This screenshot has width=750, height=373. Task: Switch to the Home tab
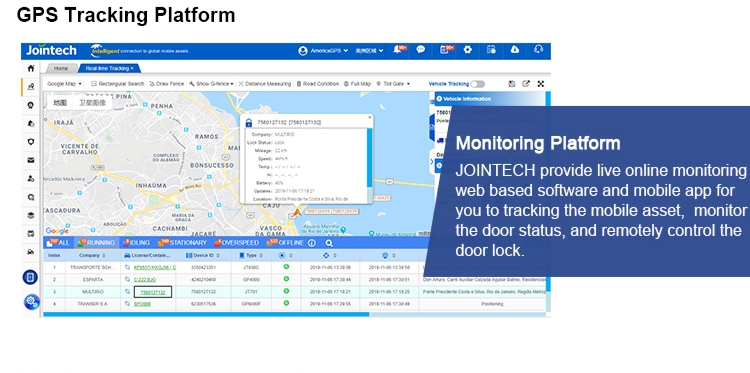[61, 68]
